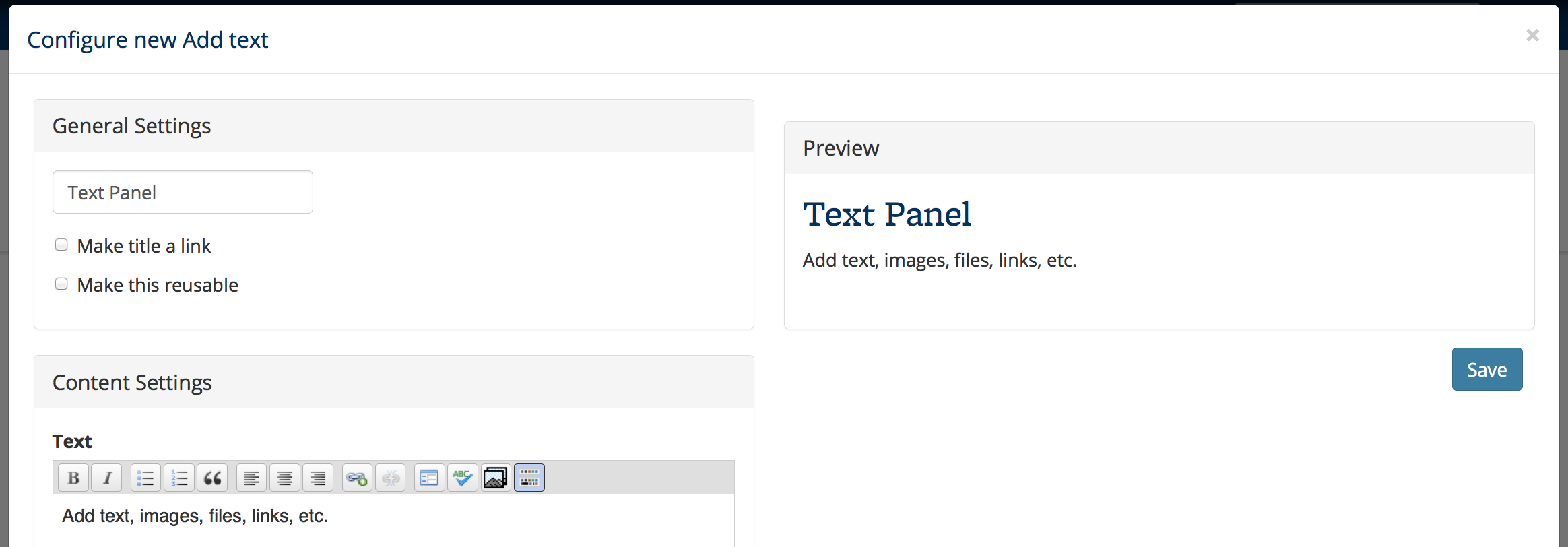
Task: Click the Text Panel title input field
Action: click(x=183, y=192)
